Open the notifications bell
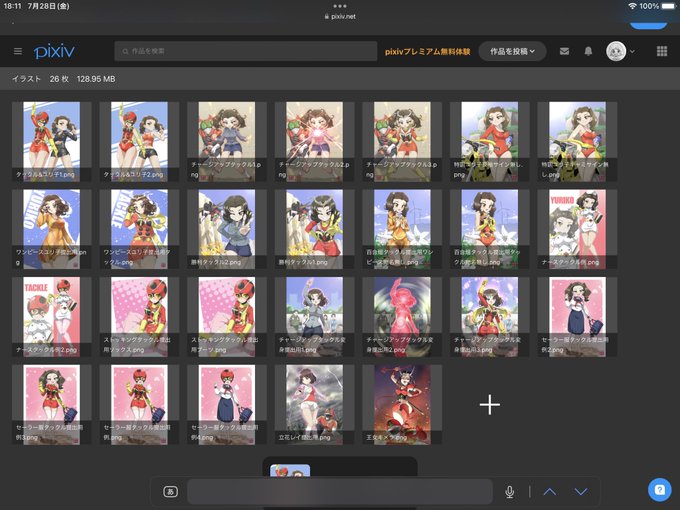The width and height of the screenshot is (680, 510). click(588, 51)
